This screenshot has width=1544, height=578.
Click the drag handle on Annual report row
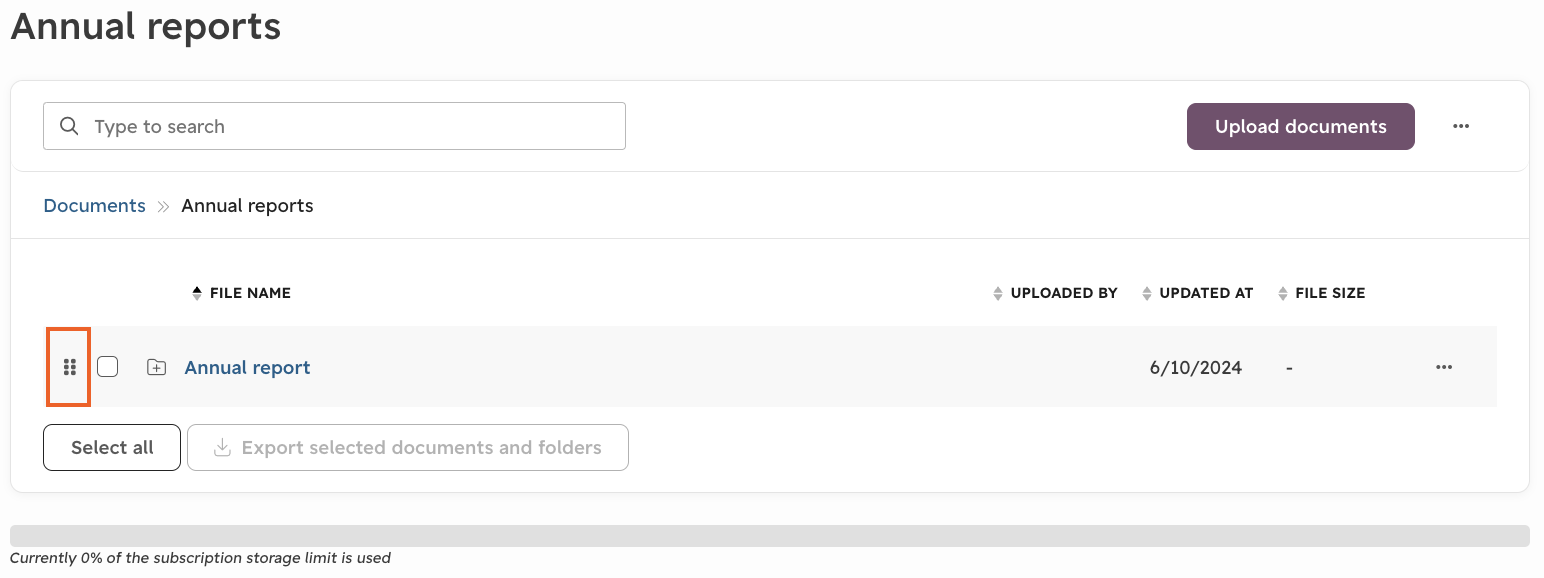coord(69,367)
